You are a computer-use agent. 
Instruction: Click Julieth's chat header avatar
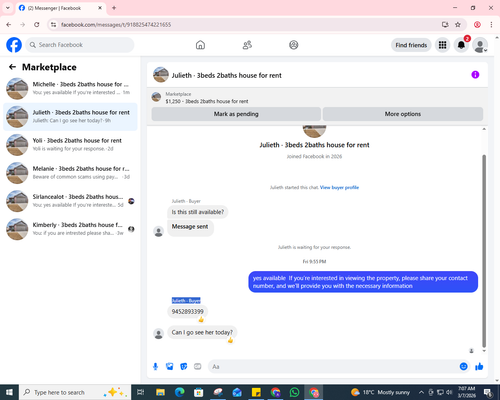click(161, 75)
